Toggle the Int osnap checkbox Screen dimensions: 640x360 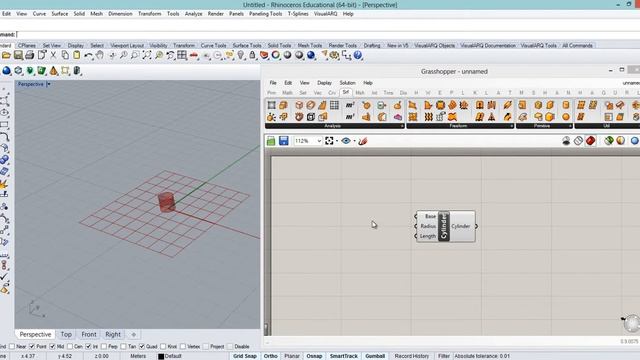(x=88, y=347)
